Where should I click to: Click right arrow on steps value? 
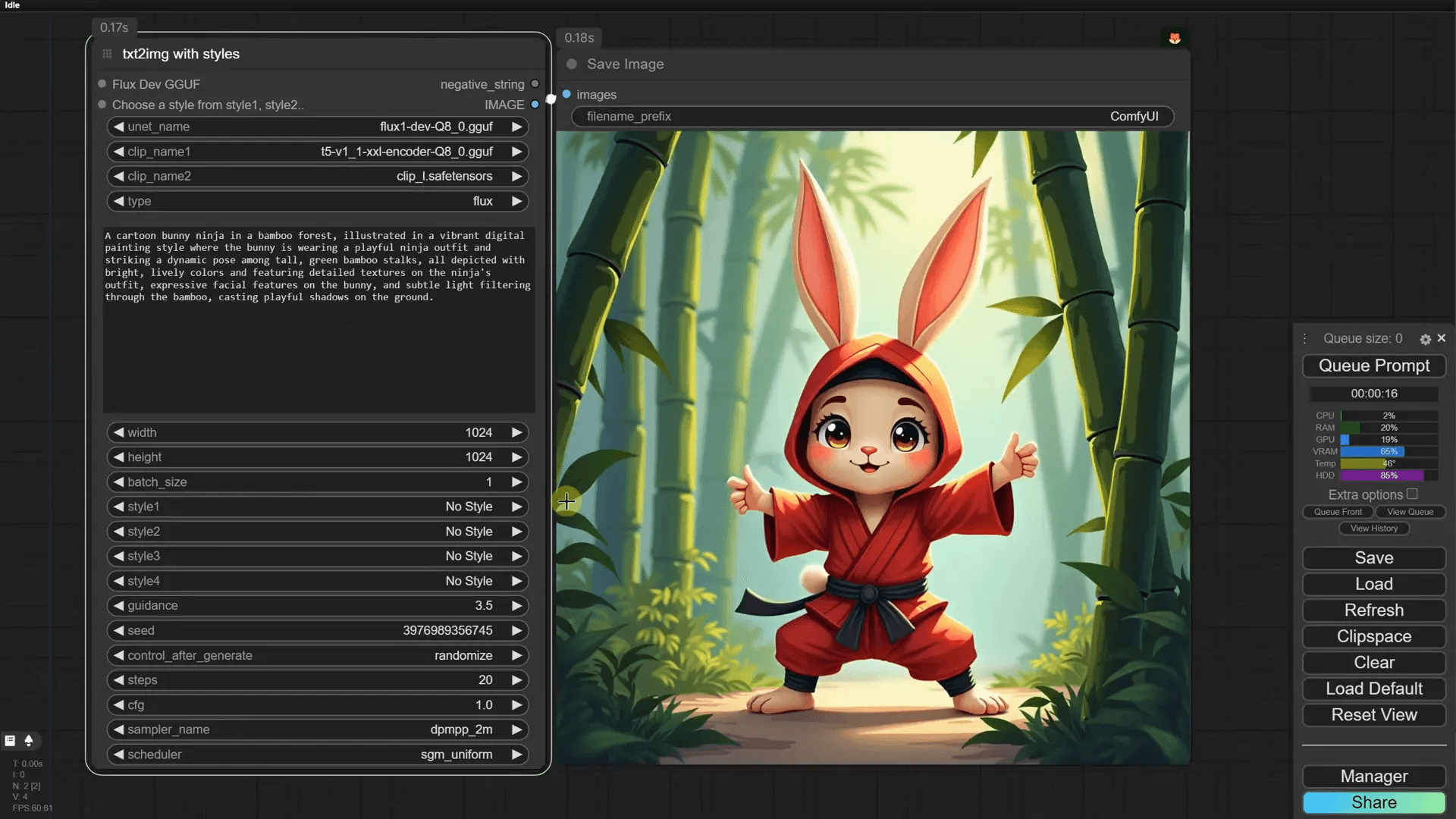pyautogui.click(x=517, y=680)
